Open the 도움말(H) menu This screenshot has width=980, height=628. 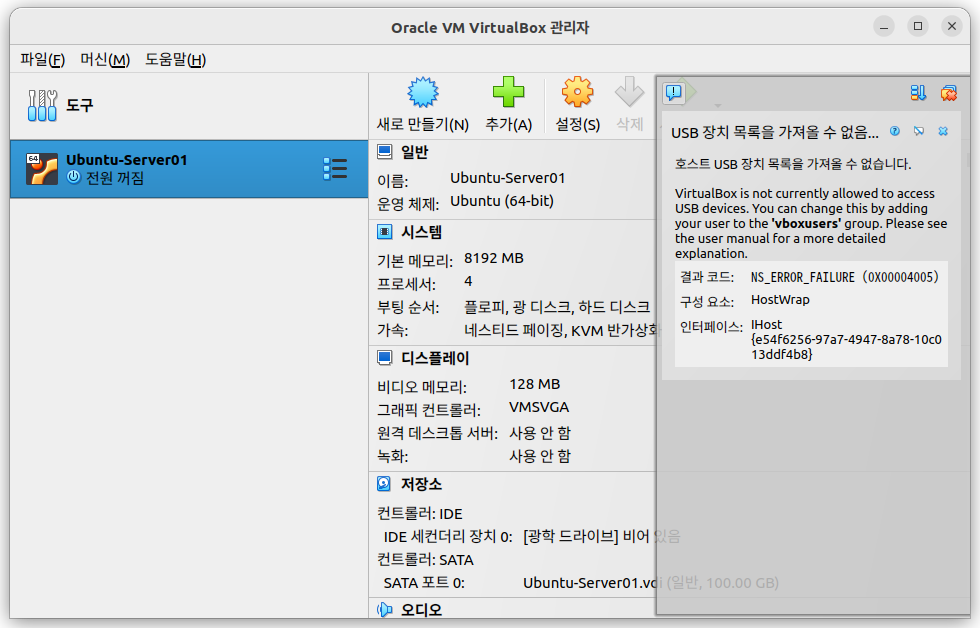(x=176, y=59)
